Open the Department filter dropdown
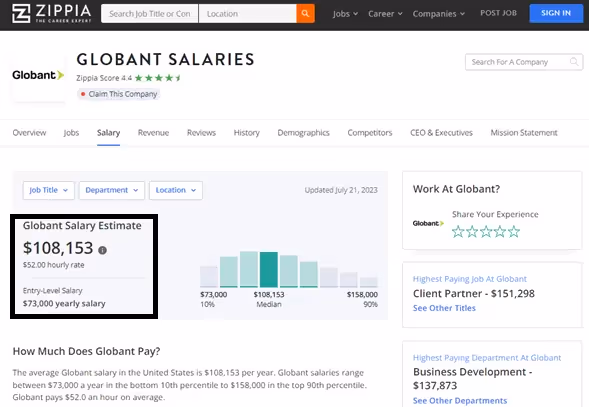 click(112, 190)
